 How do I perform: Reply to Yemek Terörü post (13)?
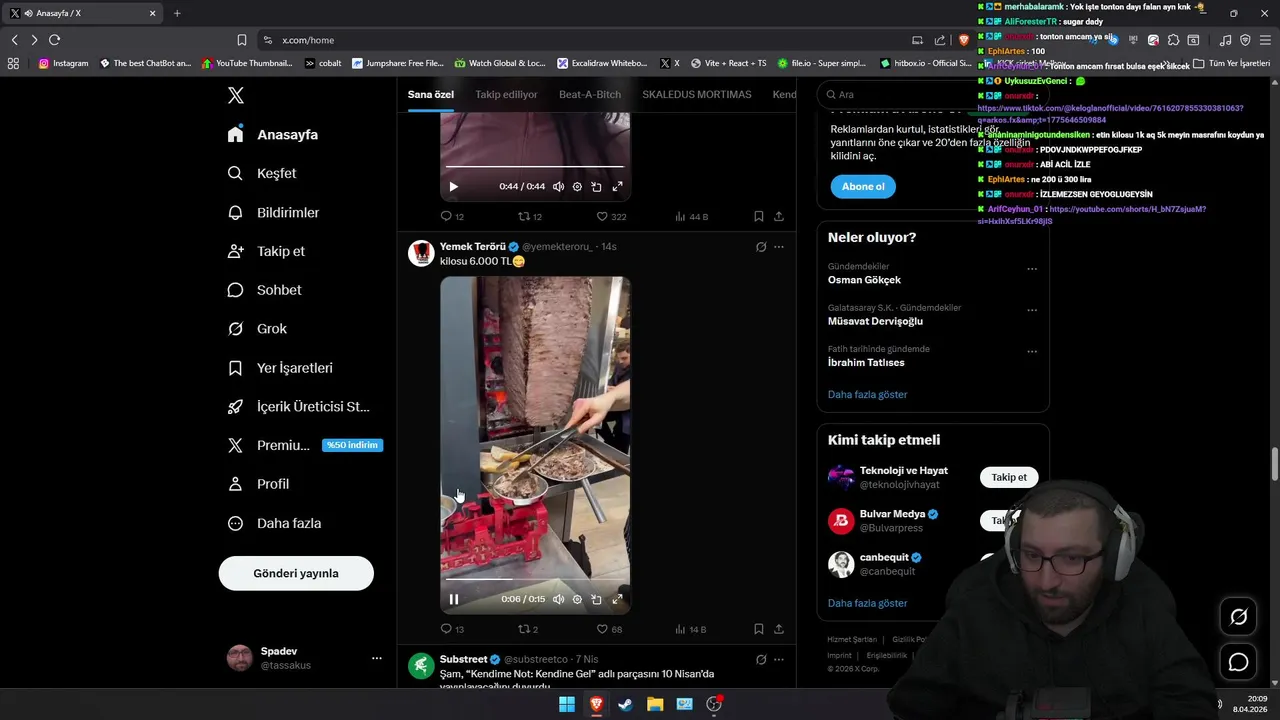point(452,629)
